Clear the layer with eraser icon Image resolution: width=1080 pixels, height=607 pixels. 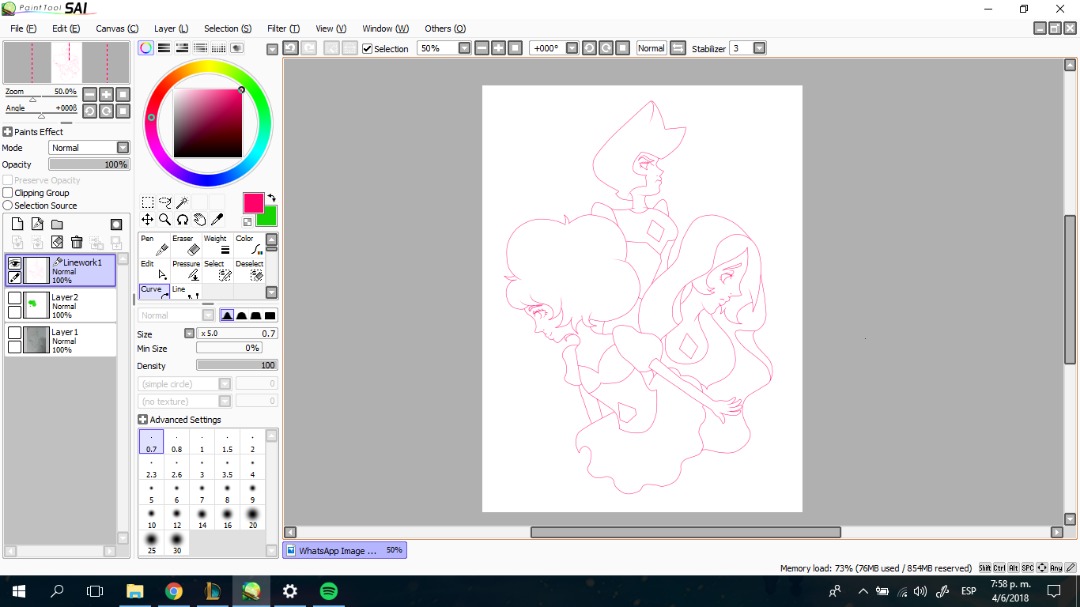[x=57, y=242]
